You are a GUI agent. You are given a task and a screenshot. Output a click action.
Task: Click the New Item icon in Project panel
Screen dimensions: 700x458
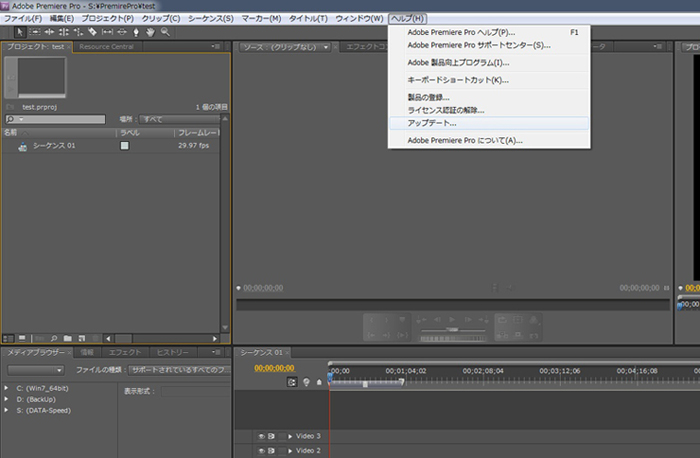(x=82, y=338)
